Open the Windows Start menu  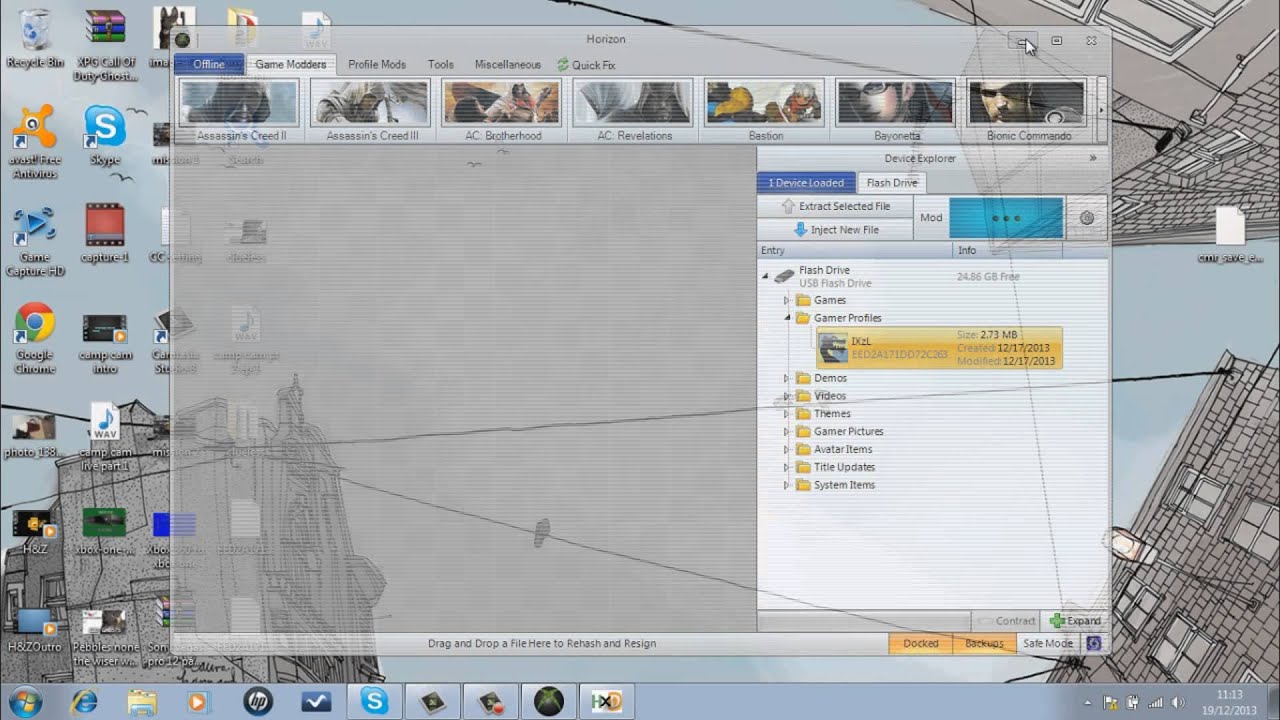click(23, 701)
